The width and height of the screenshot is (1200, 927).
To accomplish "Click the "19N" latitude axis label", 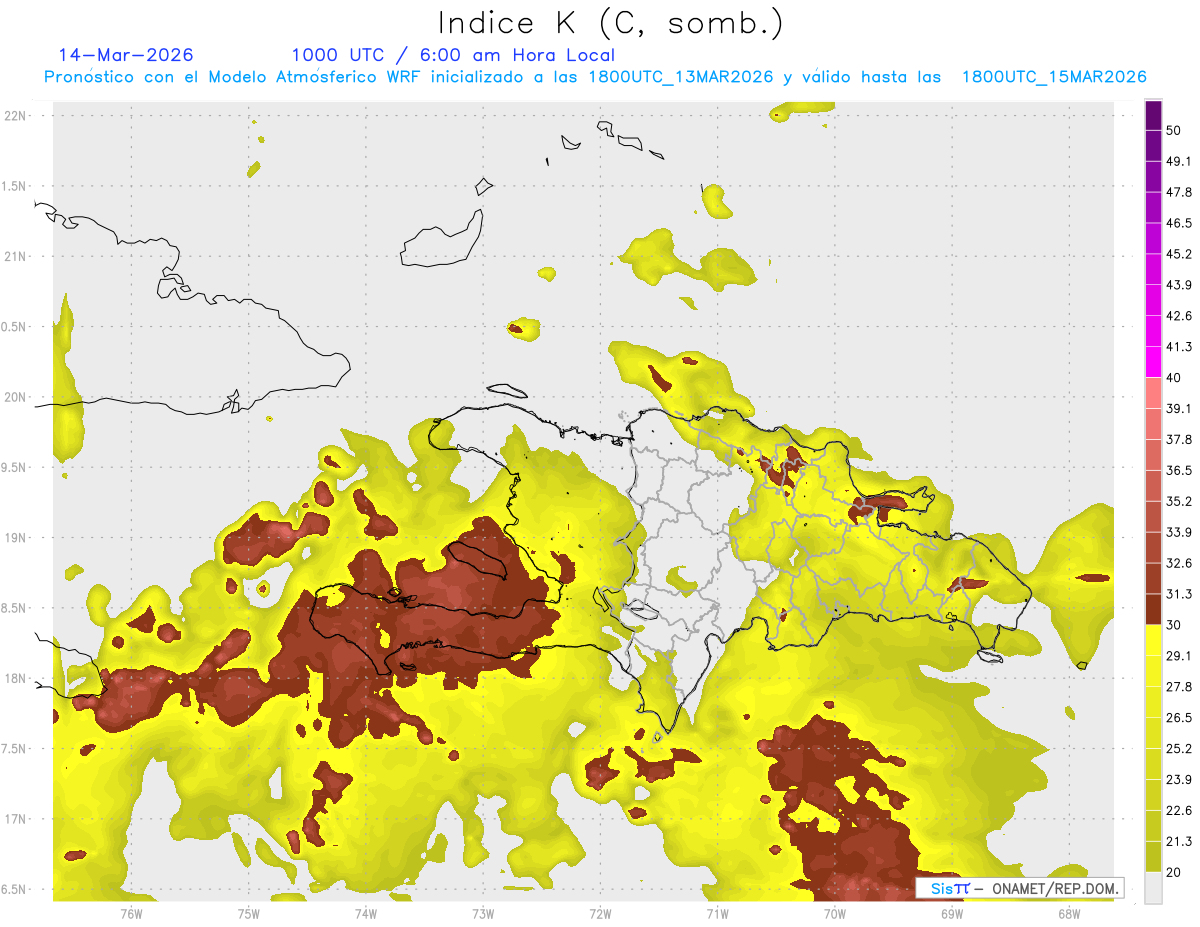I will click(x=15, y=538).
